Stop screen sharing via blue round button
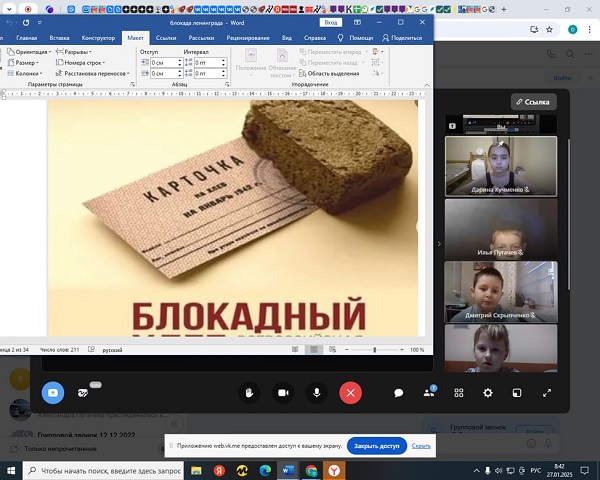Image resolution: width=600 pixels, height=480 pixels. (53, 393)
